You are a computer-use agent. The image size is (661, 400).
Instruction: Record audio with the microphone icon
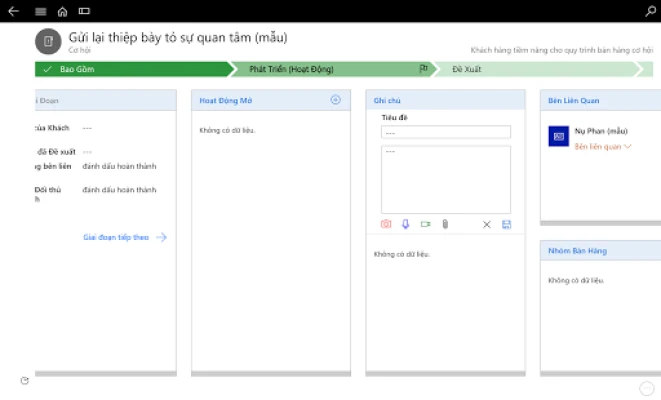(405, 224)
